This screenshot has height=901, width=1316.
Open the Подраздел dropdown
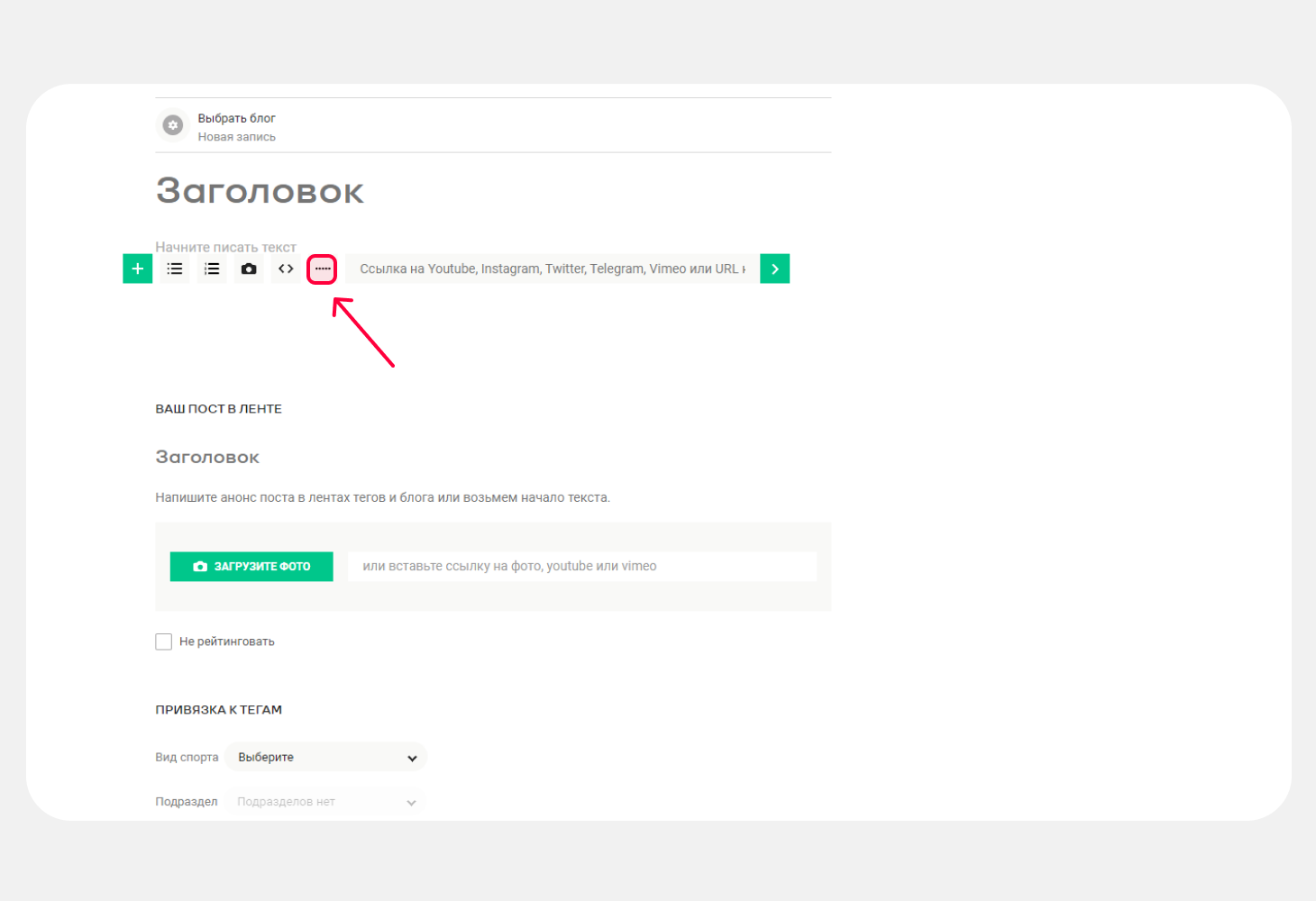click(x=325, y=802)
